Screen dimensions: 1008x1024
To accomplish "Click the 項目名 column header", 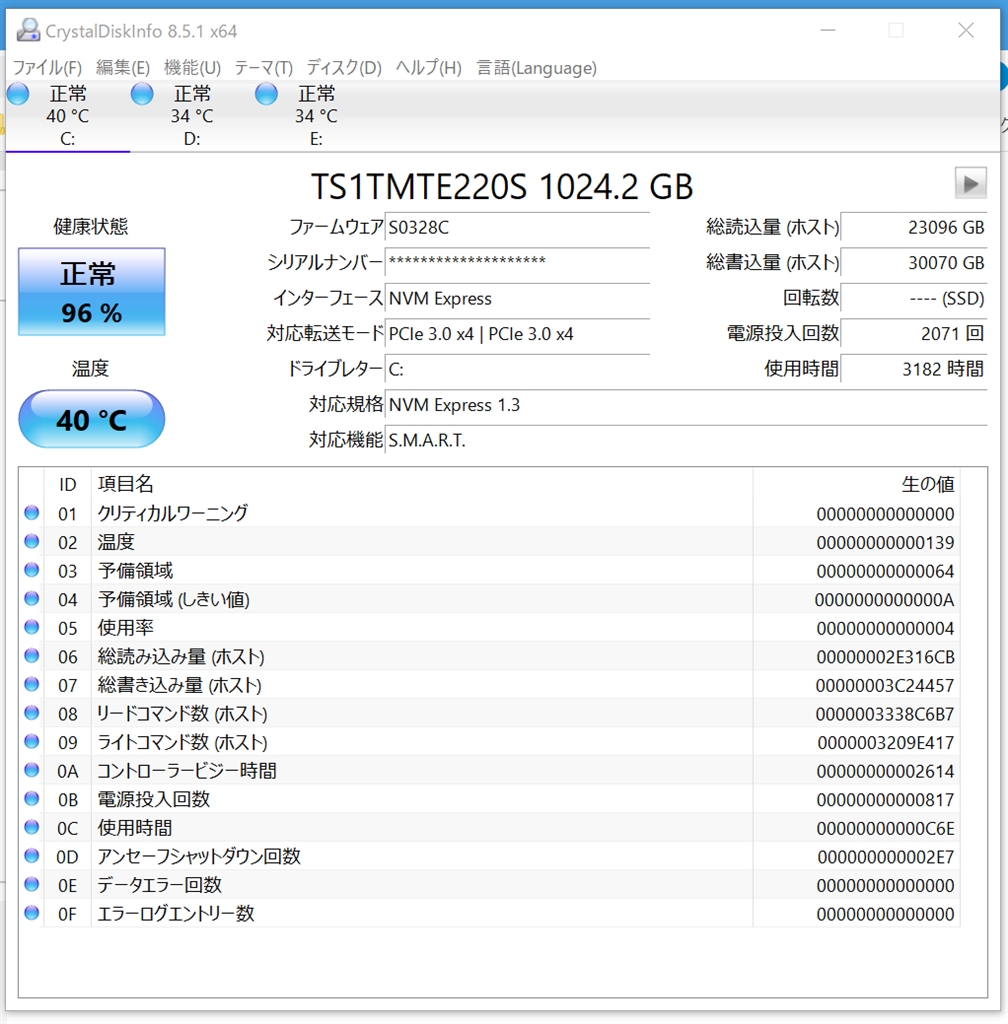I will (x=422, y=485).
